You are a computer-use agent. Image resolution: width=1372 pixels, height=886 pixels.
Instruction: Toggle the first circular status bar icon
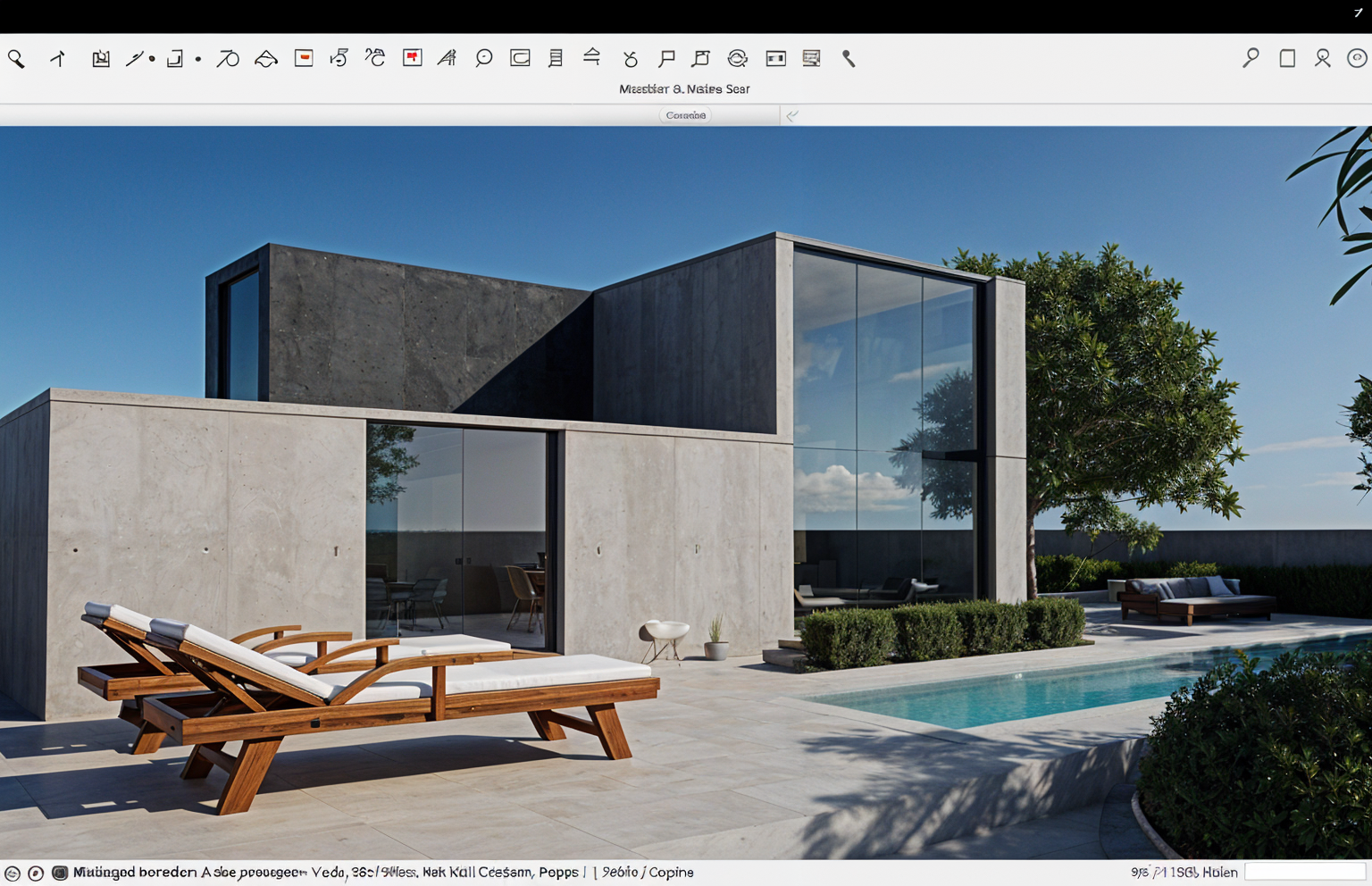(13, 873)
